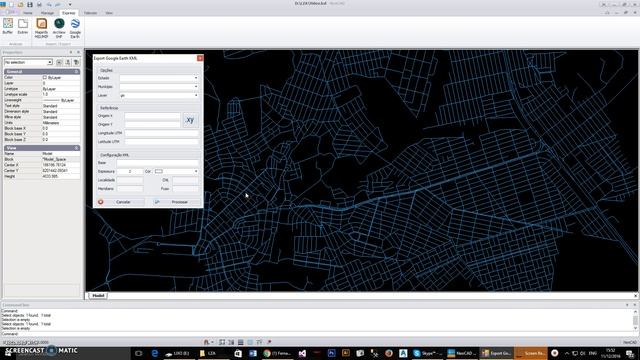This screenshot has width=640, height=360.
Task: Select the Express ribbon tab
Action: pyautogui.click(x=69, y=13)
